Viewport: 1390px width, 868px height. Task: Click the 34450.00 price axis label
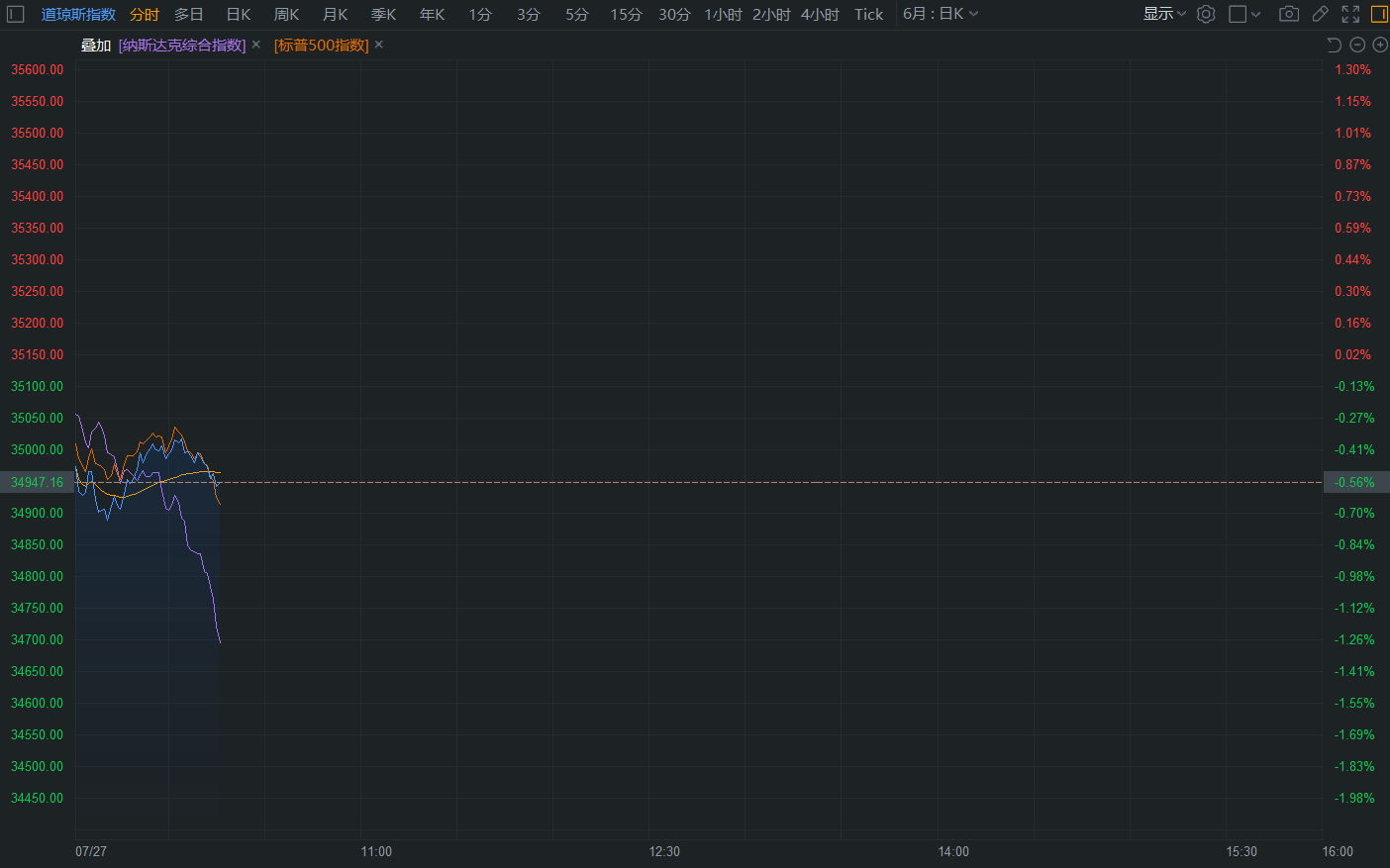(37, 798)
